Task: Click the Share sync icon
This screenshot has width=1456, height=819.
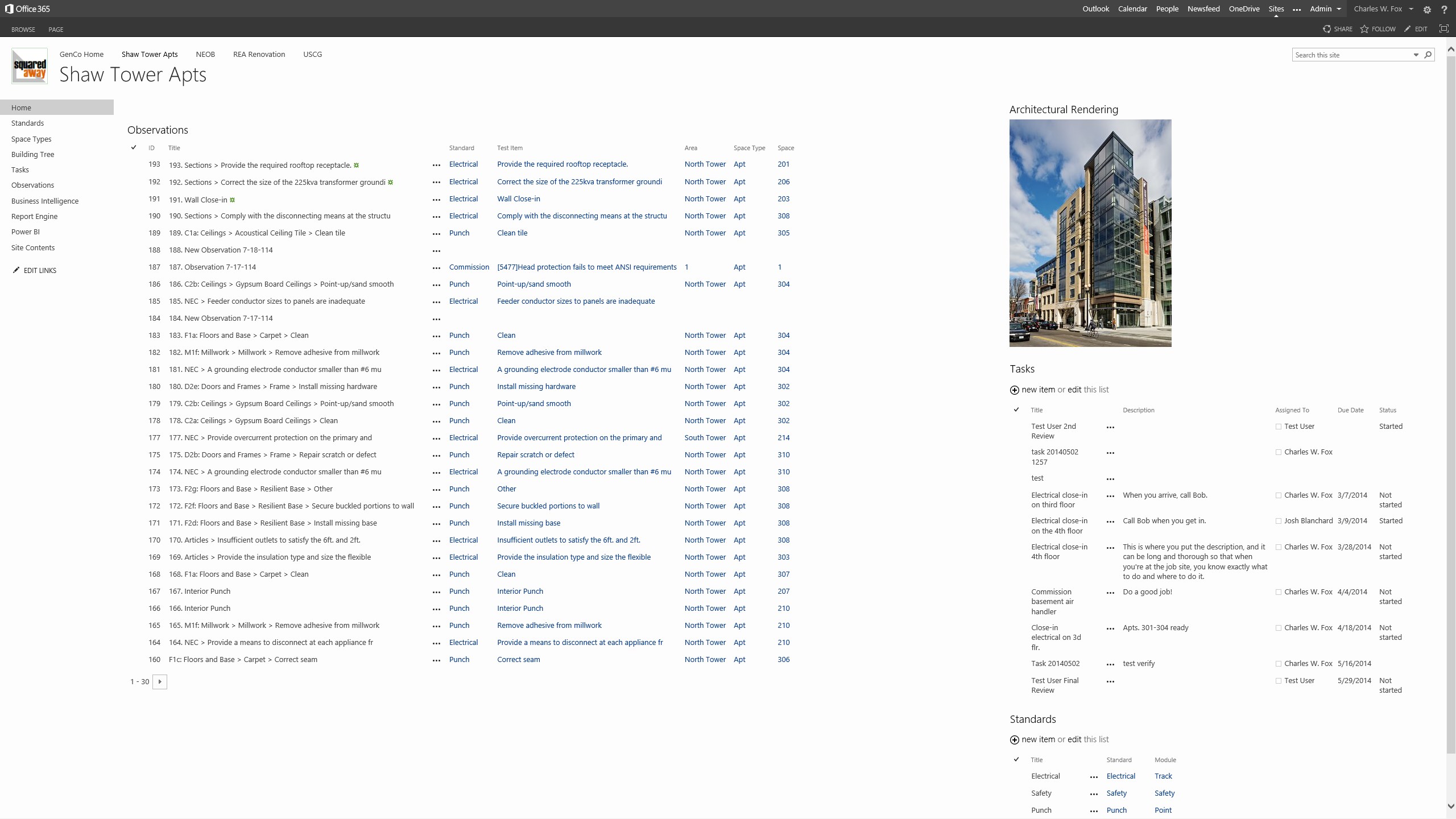Action: [x=1327, y=29]
